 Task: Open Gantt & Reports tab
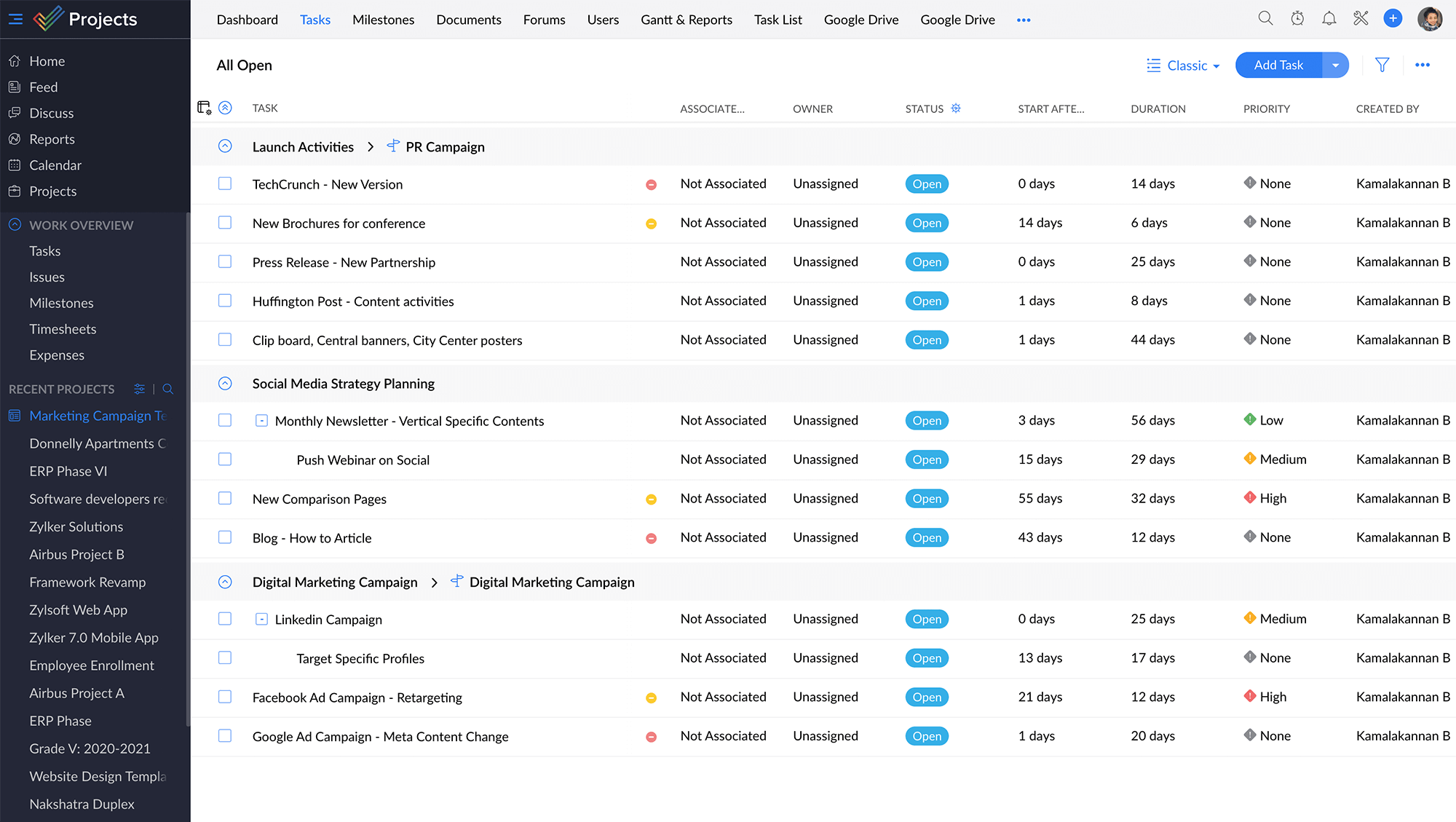tap(686, 18)
